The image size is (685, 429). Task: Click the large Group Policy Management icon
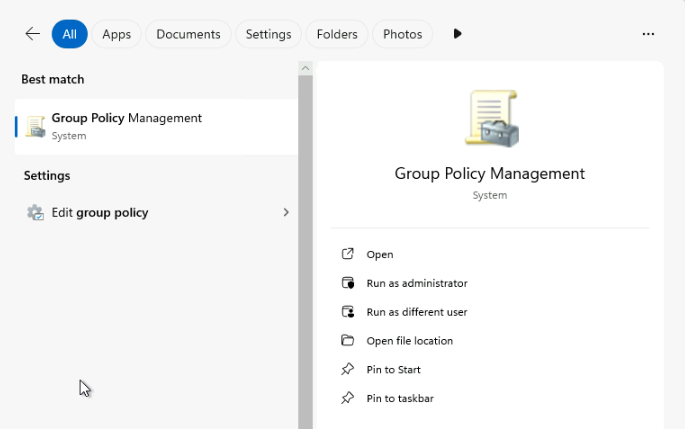tap(492, 118)
